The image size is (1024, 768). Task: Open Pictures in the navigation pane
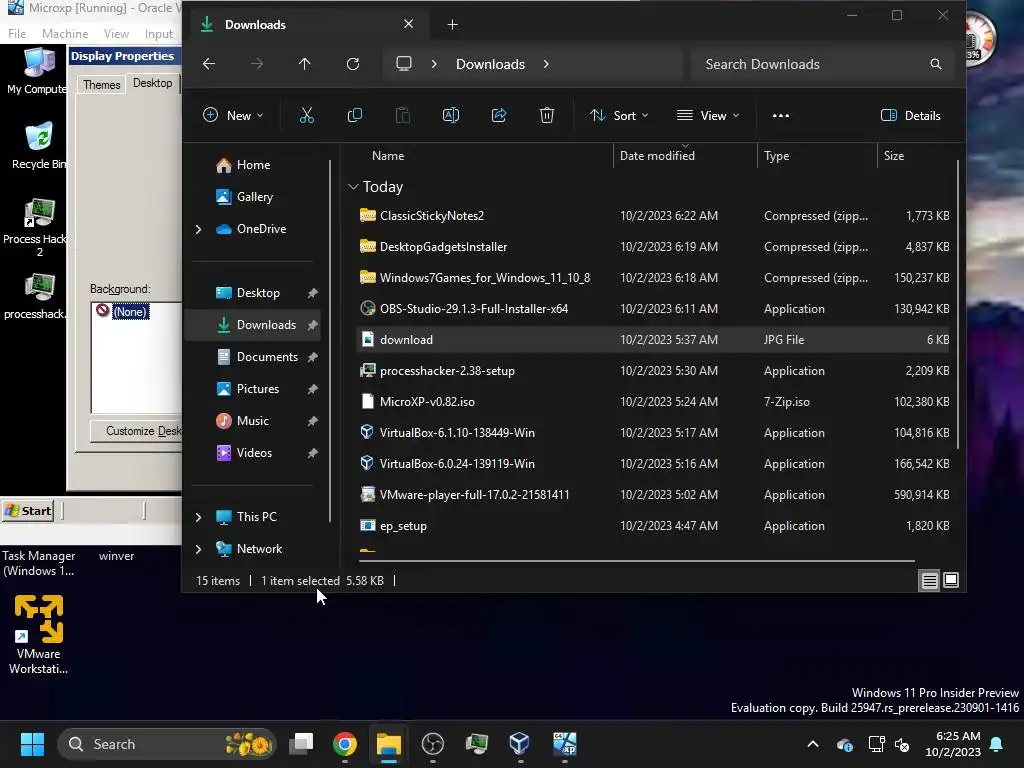257,389
